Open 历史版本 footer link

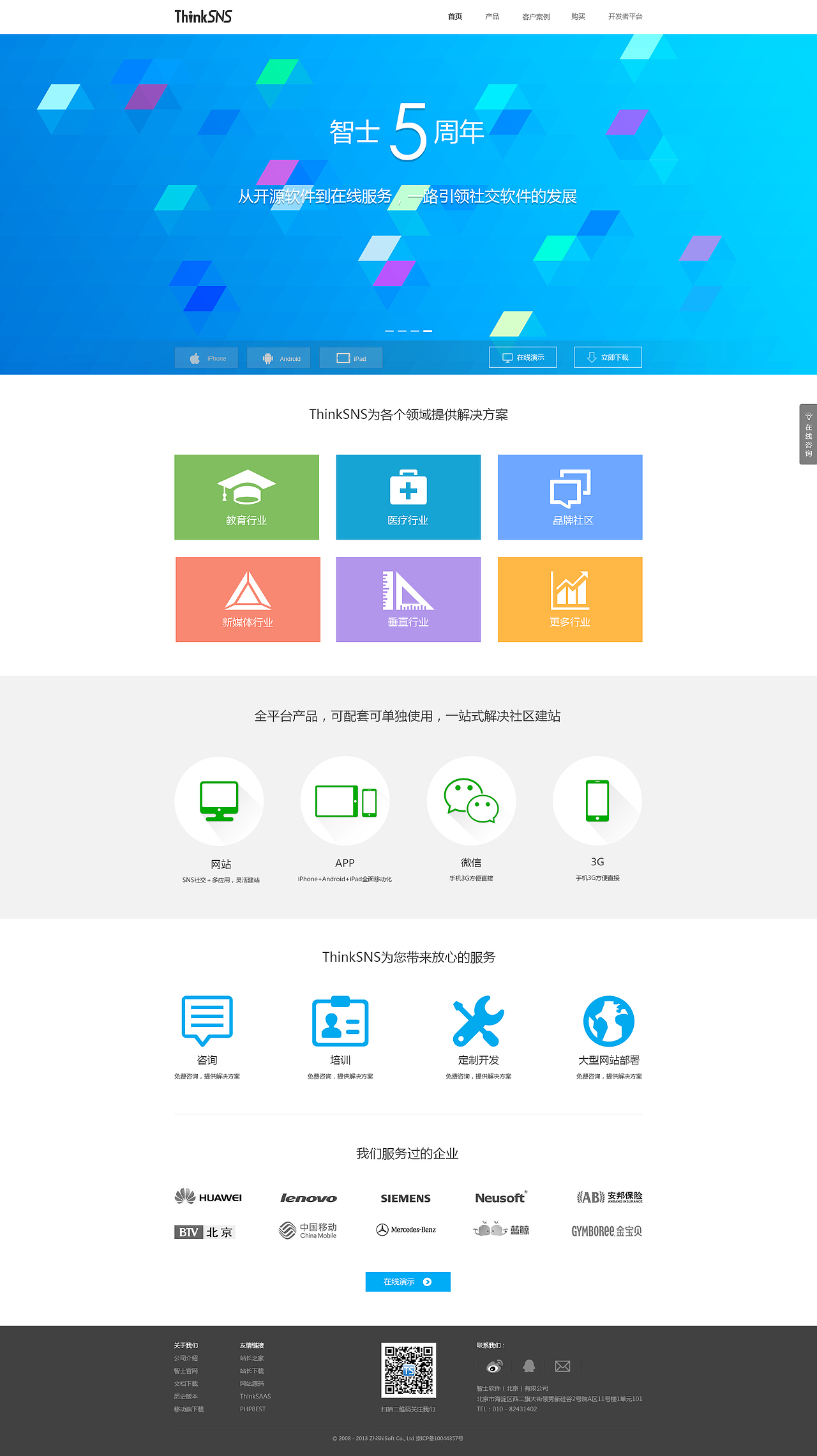pos(186,1397)
